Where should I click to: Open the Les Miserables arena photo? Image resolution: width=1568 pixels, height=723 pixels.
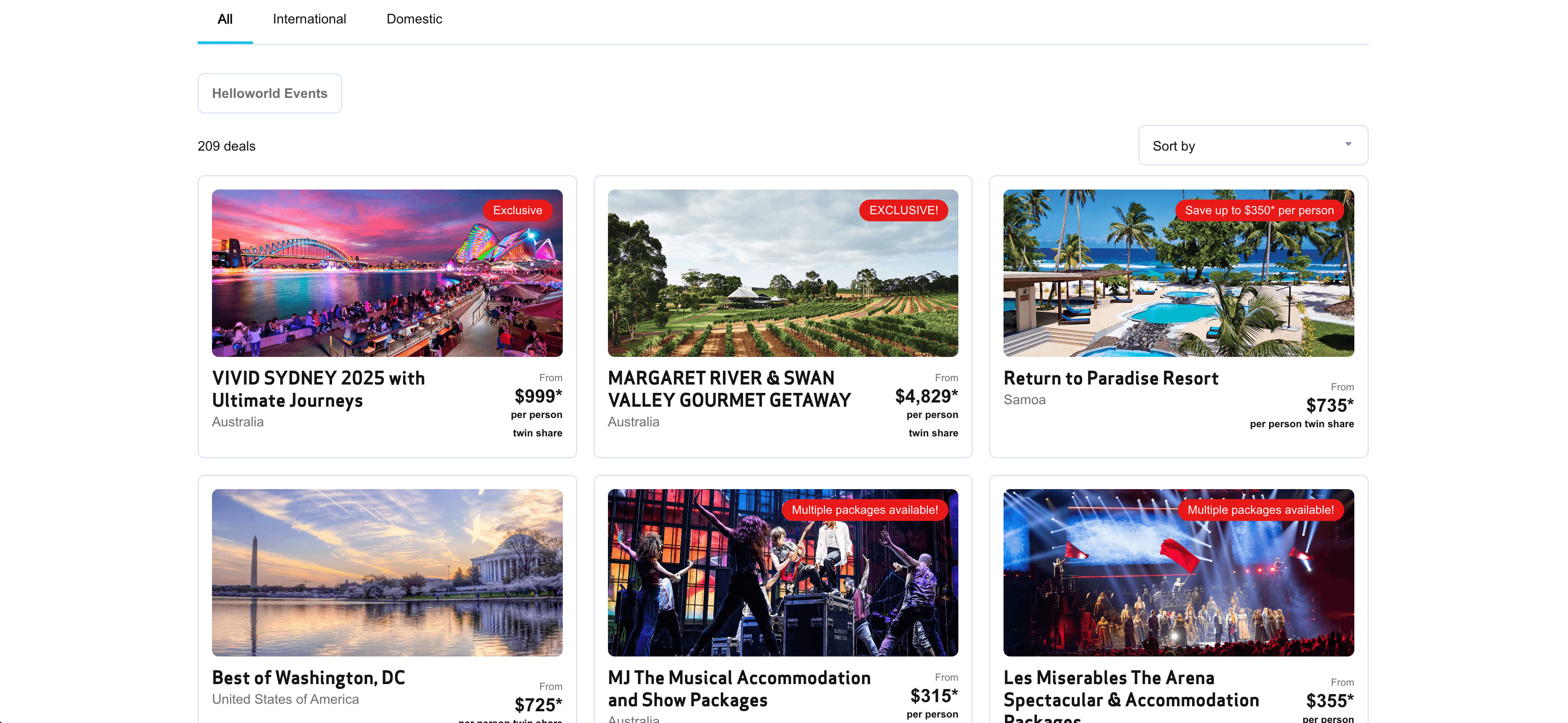click(x=1178, y=585)
